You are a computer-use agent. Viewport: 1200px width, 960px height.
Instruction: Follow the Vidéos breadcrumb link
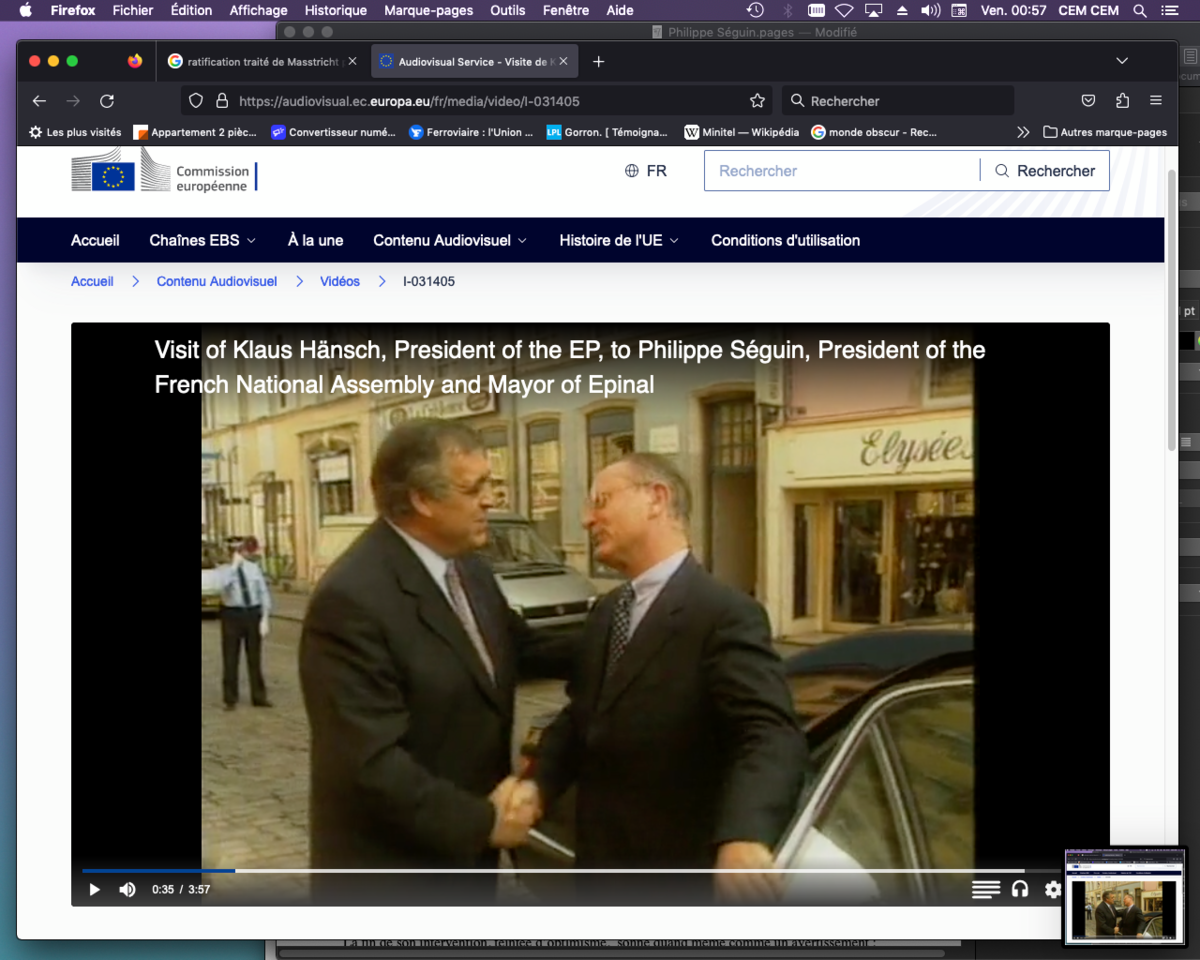tap(340, 282)
